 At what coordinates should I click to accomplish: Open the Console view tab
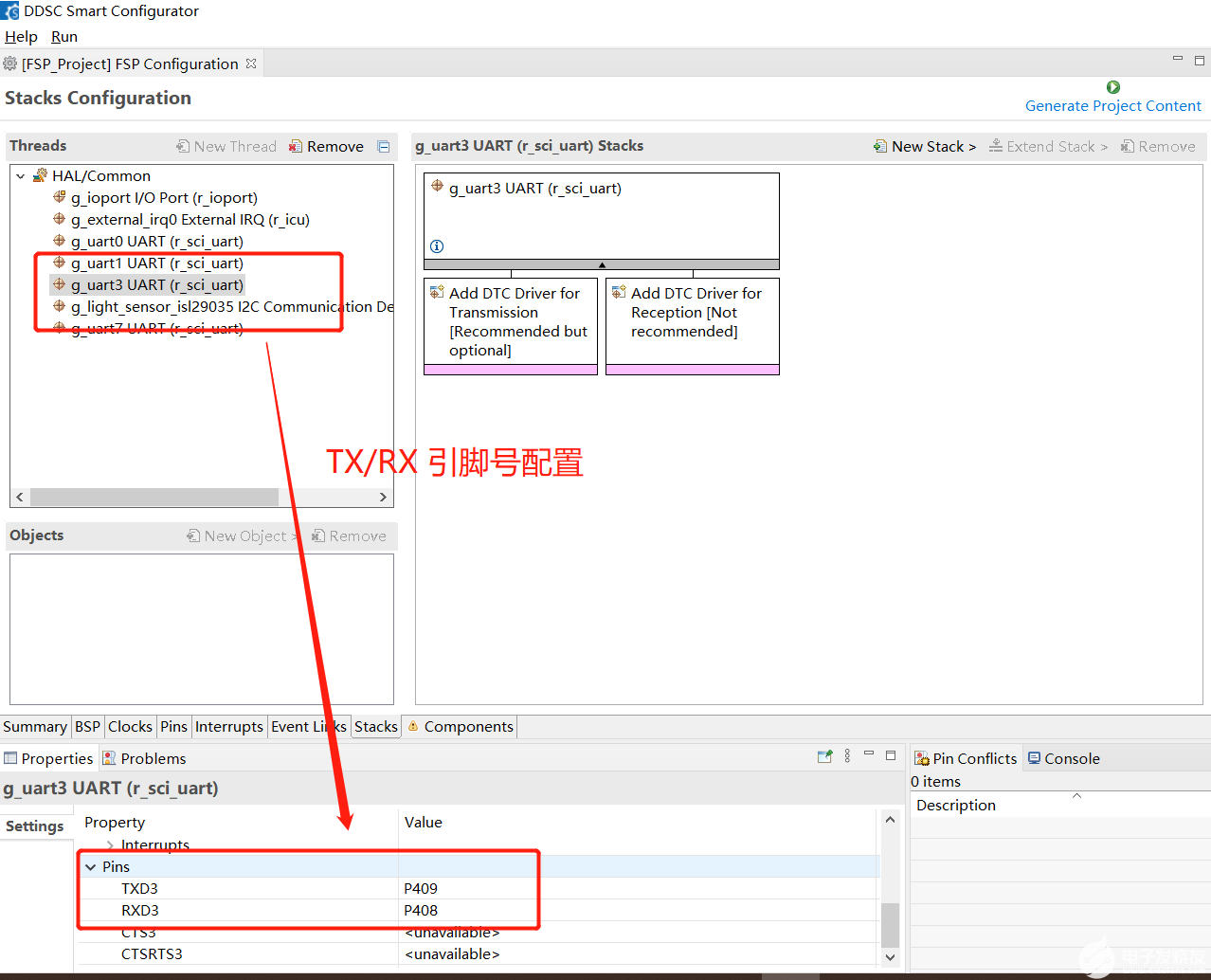pos(1064,758)
